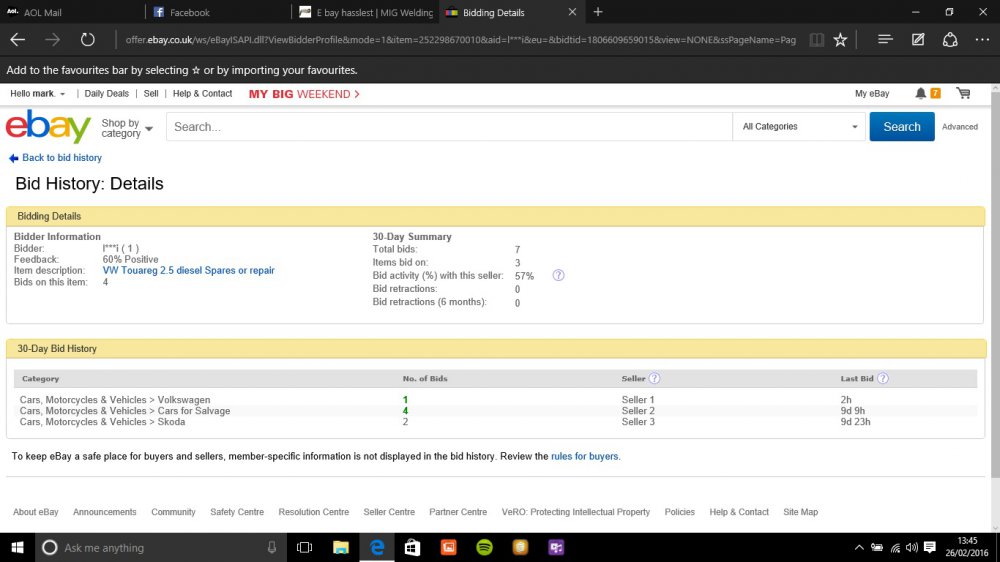
Task: Open a new browser tab with plus
Action: [x=598, y=12]
